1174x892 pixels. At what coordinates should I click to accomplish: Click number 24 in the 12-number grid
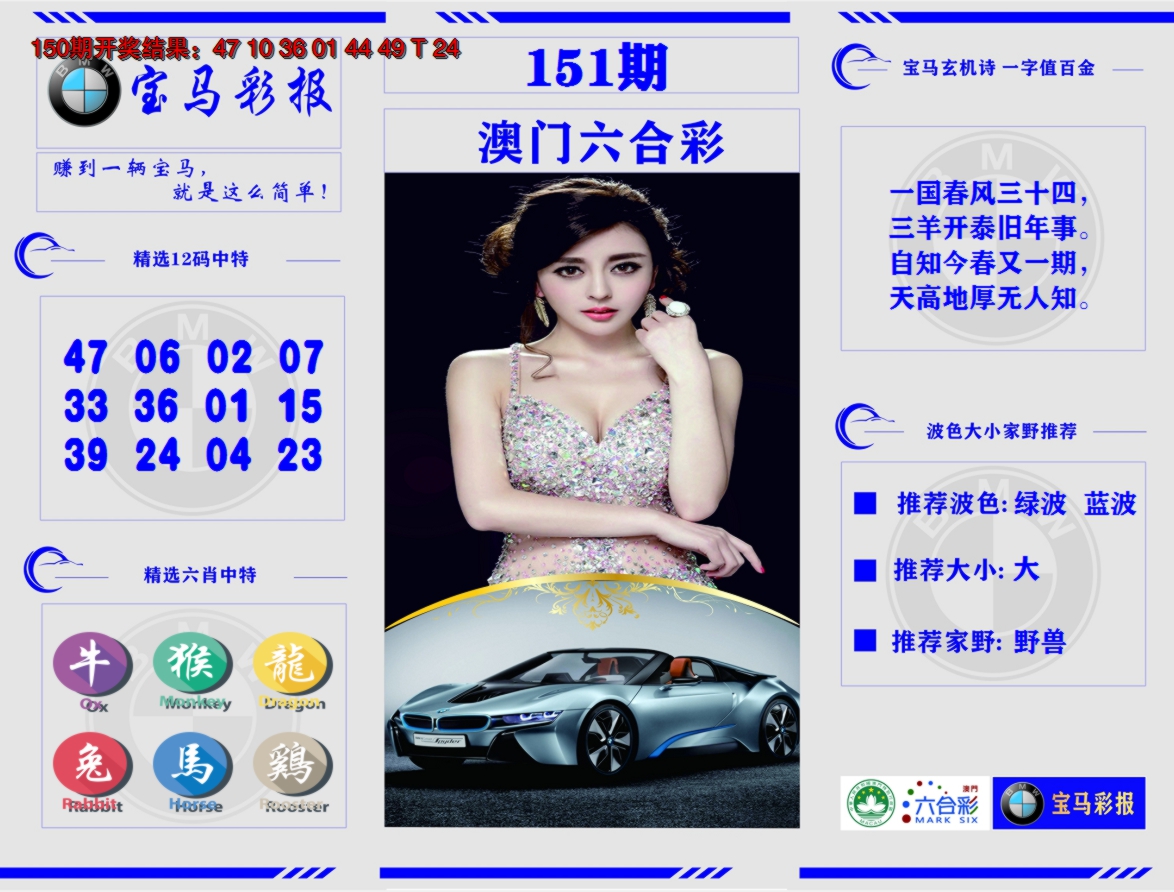click(x=158, y=455)
